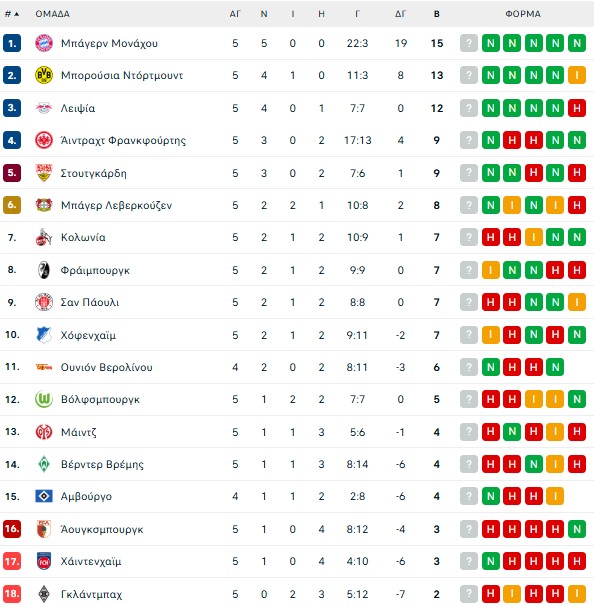Click the Hoffenheim blue shield logo
Screen dimensions: 594x607
44,335
